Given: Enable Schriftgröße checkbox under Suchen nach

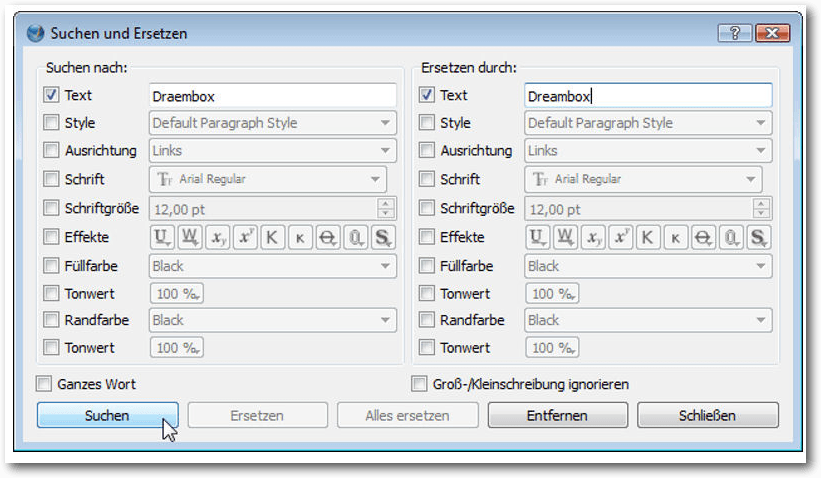Looking at the screenshot, I should pos(51,208).
